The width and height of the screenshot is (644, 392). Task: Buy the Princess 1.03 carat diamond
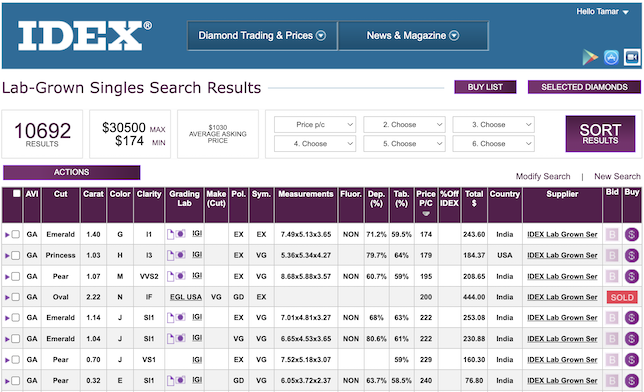[x=632, y=255]
